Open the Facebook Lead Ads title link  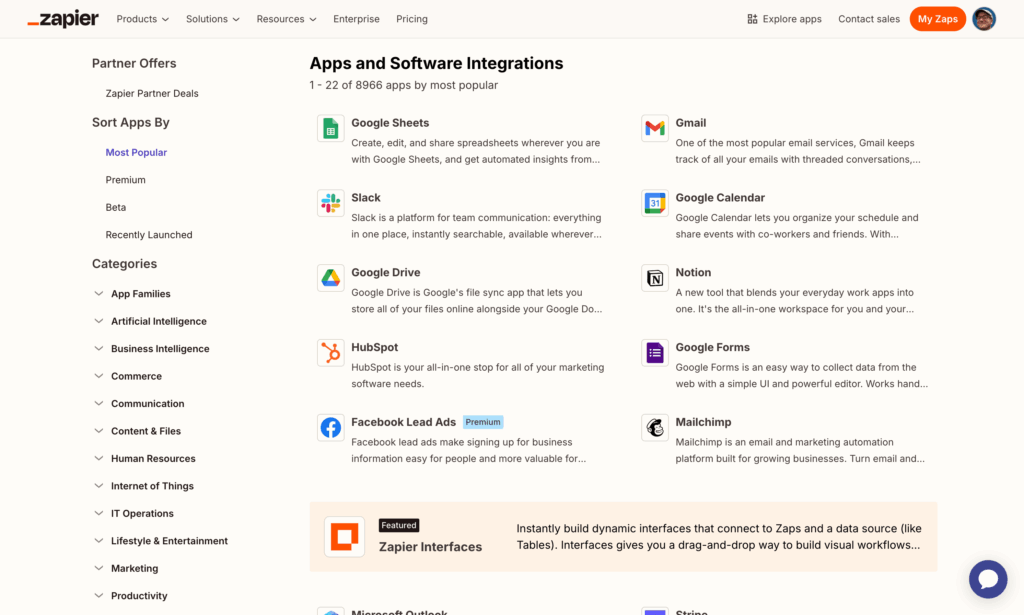[404, 422]
